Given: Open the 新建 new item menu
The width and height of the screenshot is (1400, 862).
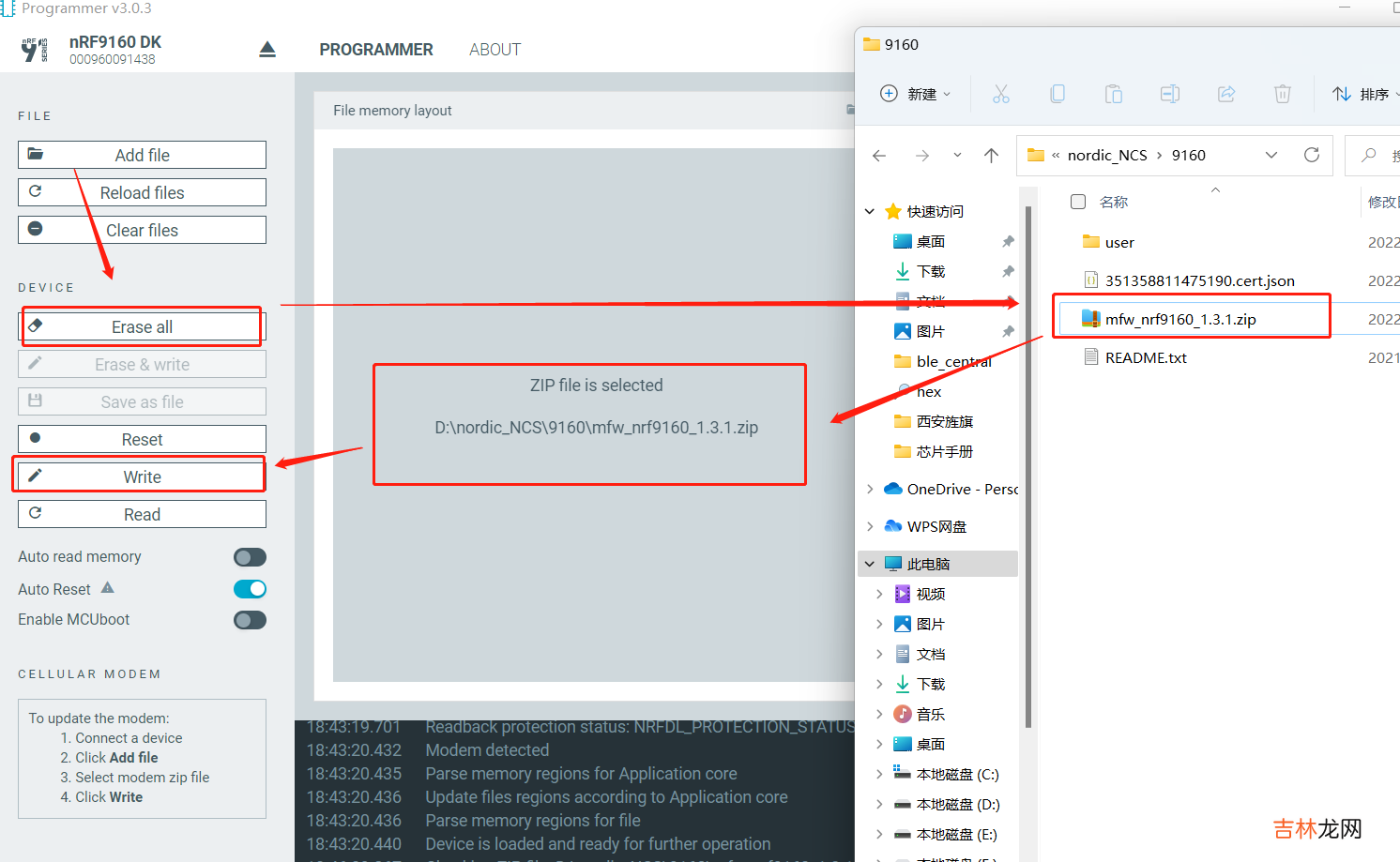Looking at the screenshot, I should 916,94.
